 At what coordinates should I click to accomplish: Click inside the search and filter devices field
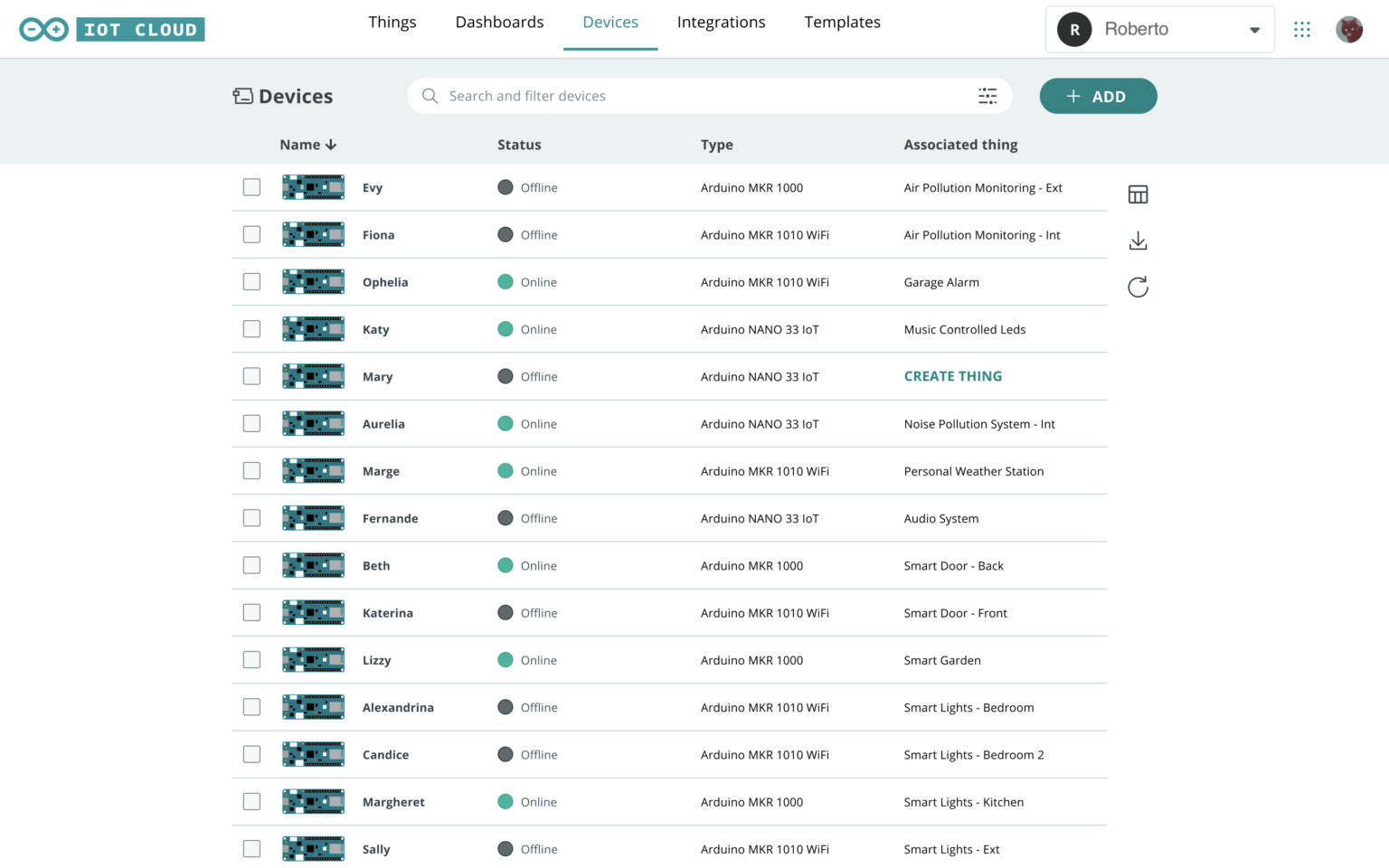click(633, 96)
